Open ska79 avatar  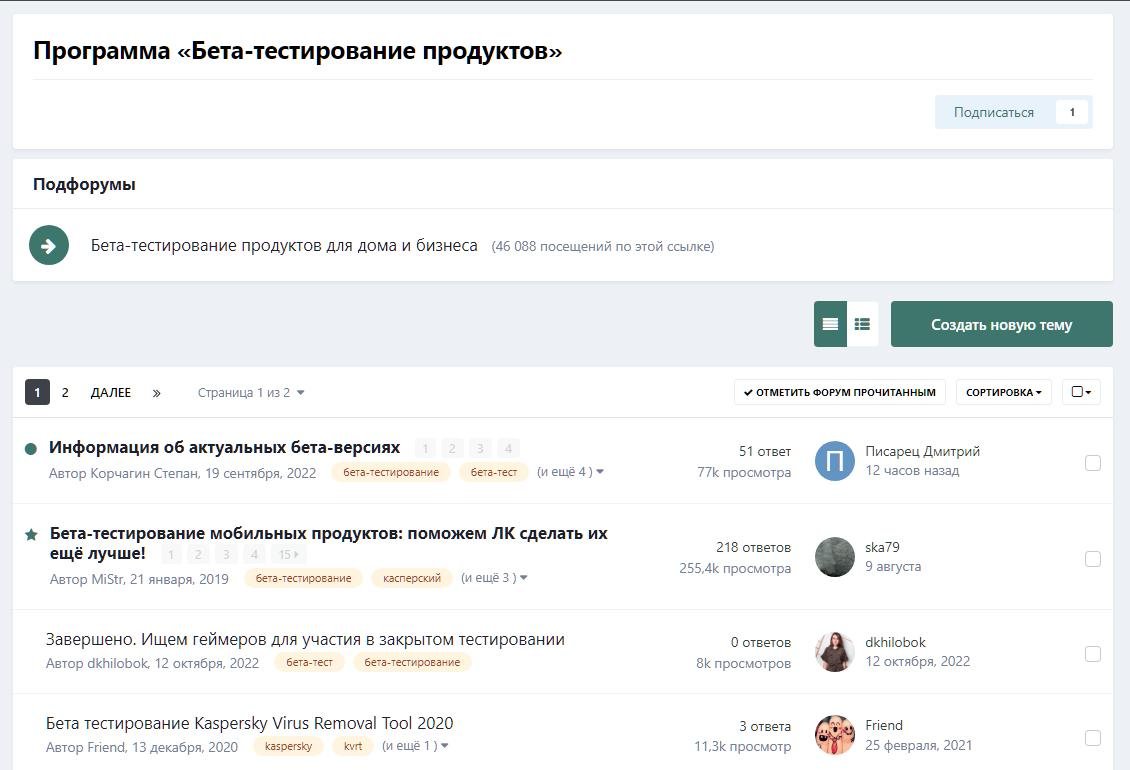pos(835,557)
